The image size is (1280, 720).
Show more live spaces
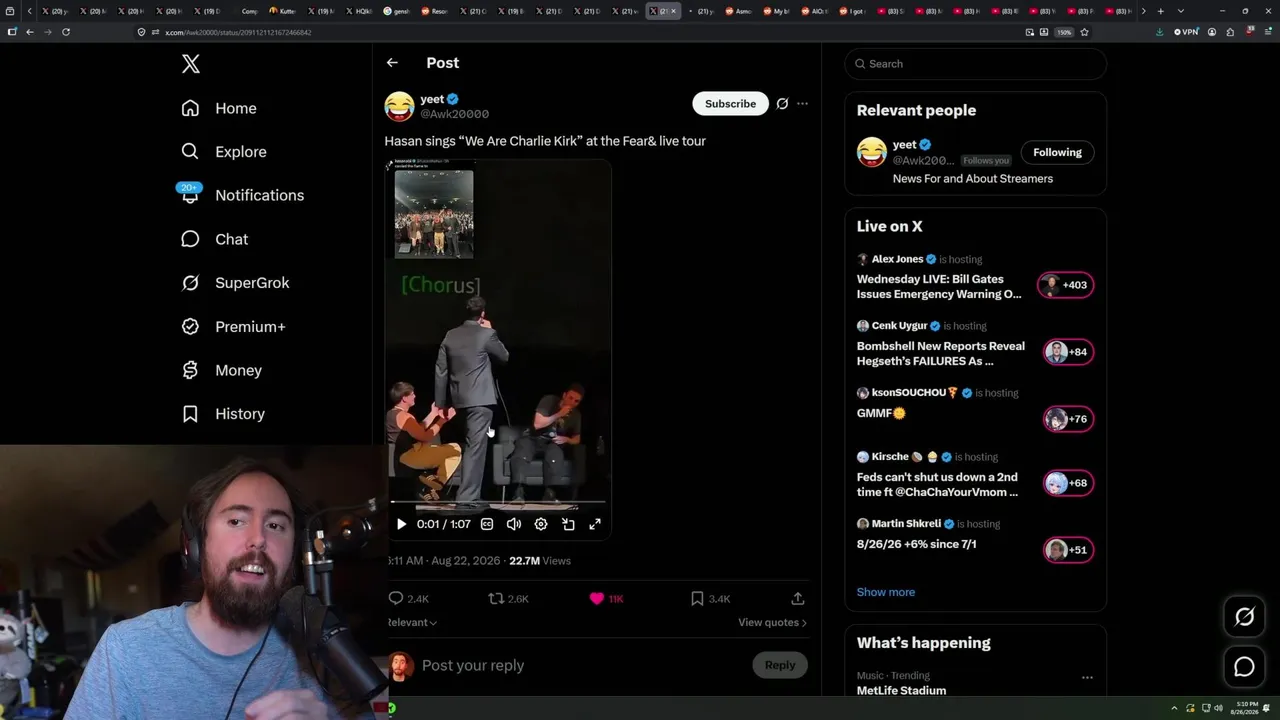(x=886, y=592)
